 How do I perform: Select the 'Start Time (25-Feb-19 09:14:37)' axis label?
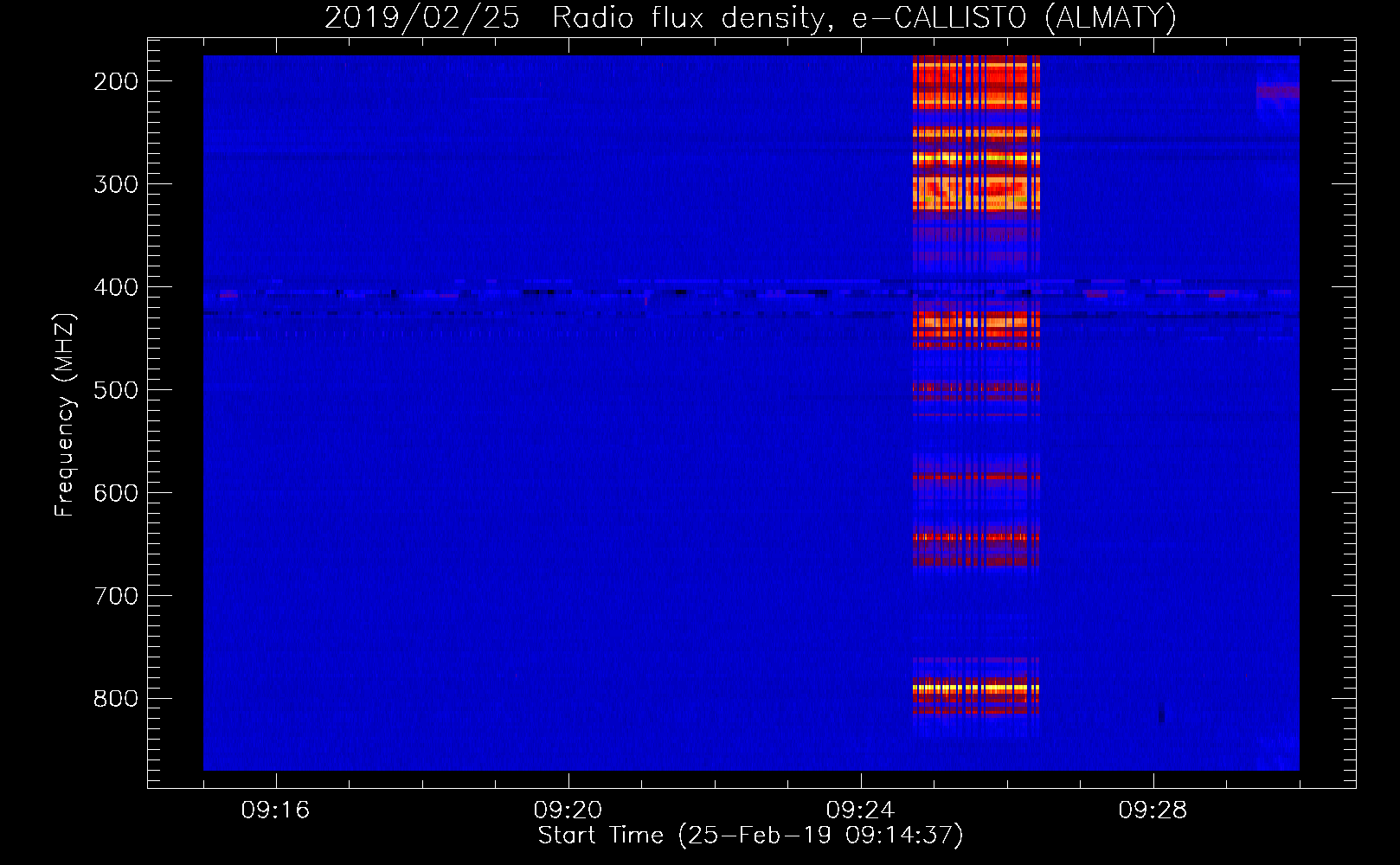(x=750, y=836)
